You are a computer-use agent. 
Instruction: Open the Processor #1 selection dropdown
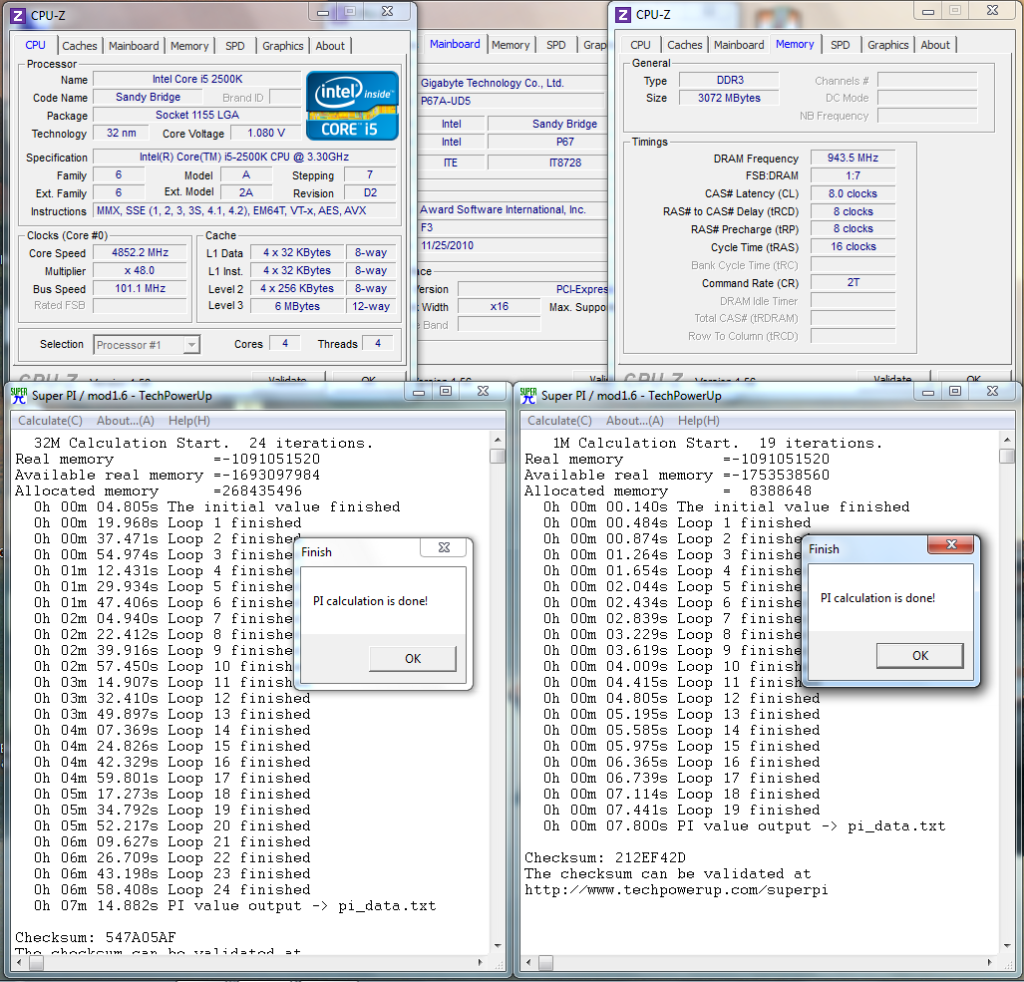[x=191, y=345]
